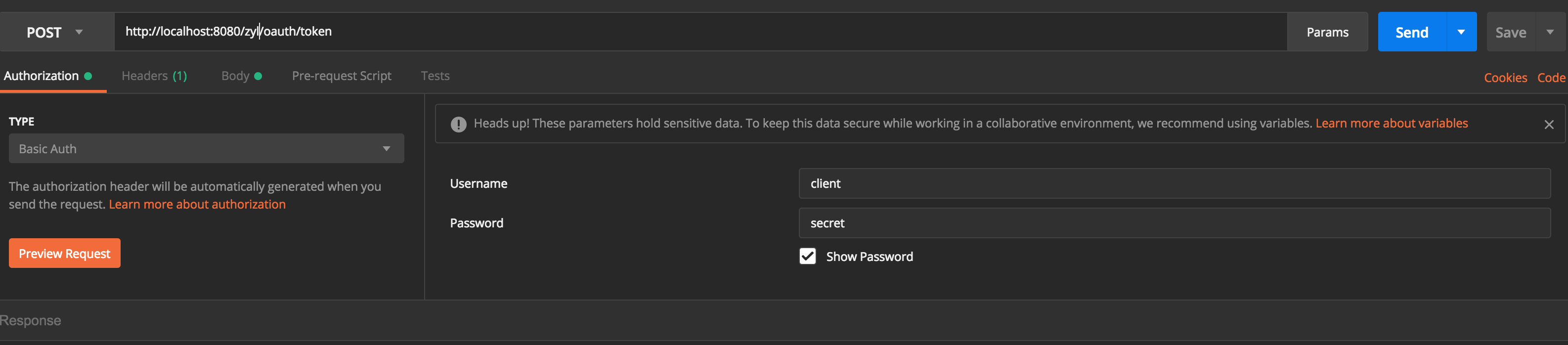Open the Params editor button

(x=1327, y=32)
